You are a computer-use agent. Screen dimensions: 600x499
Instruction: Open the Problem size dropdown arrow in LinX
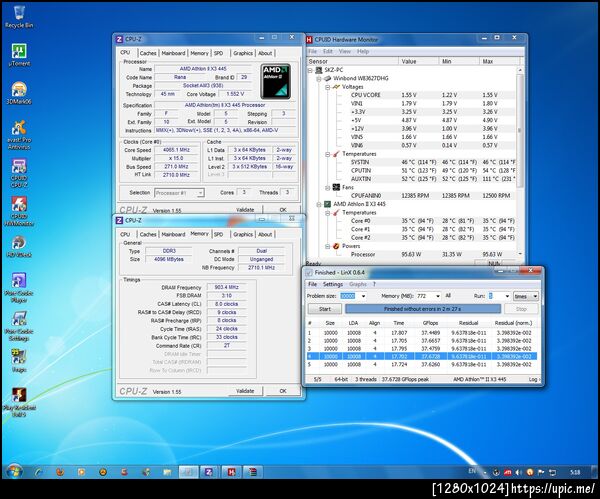tap(363, 296)
